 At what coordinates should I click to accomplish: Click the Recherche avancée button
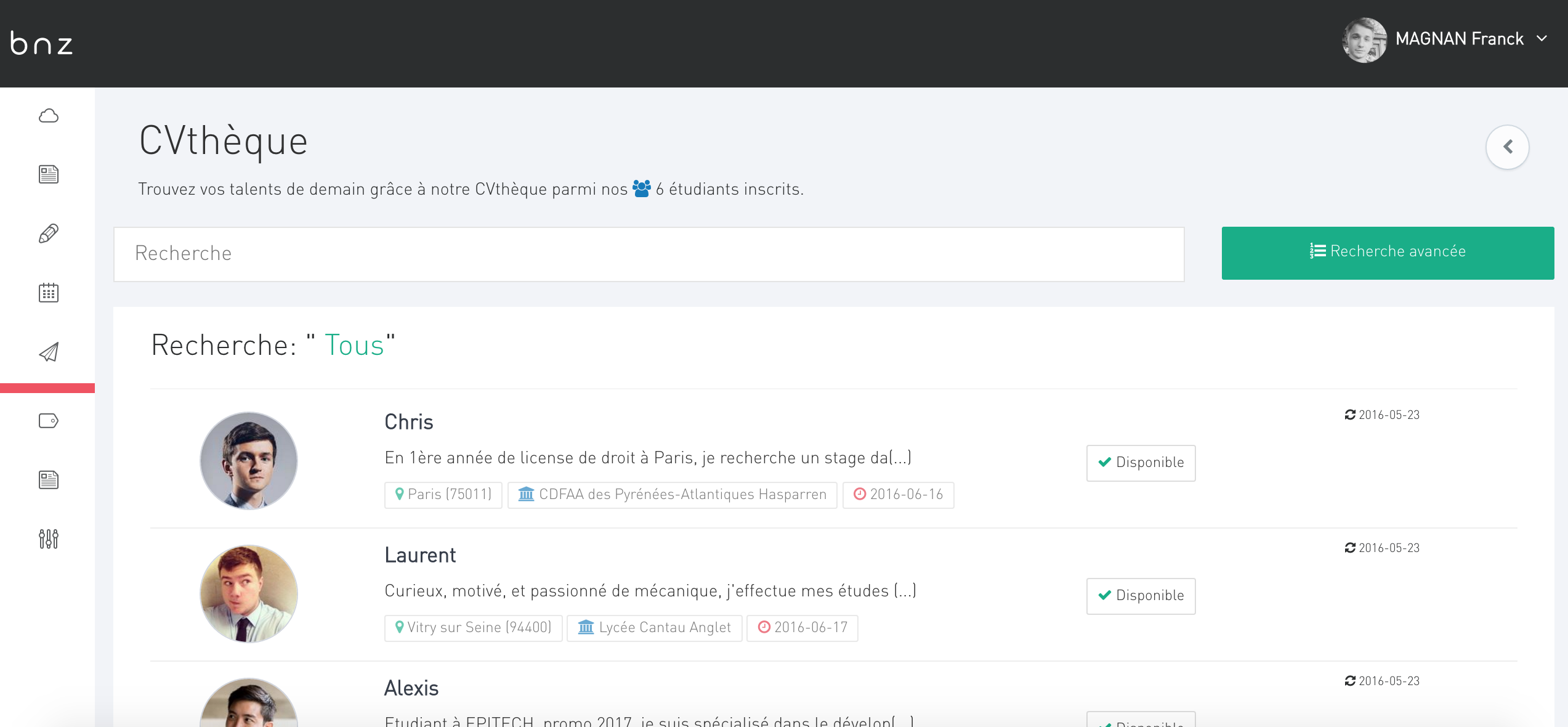tap(1388, 253)
